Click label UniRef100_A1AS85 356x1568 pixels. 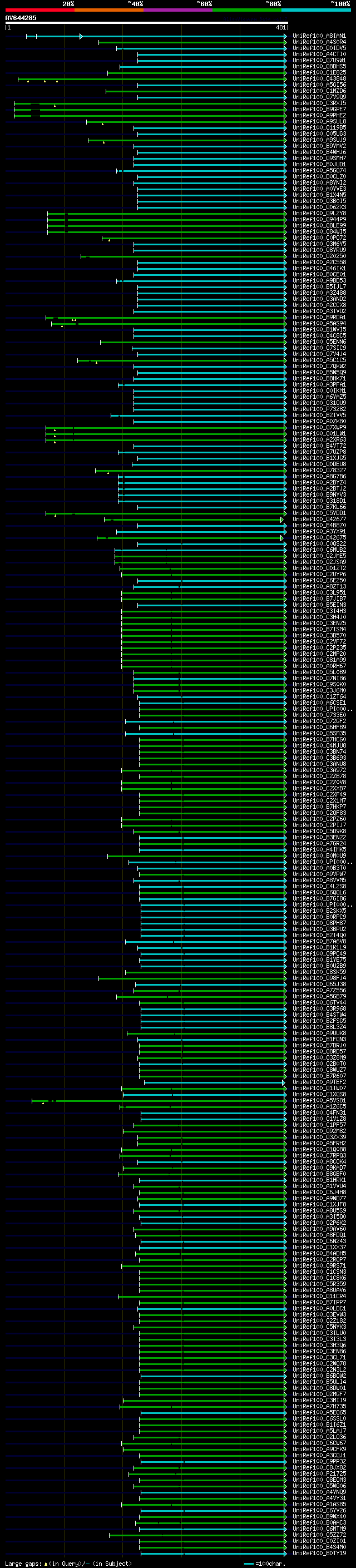click(x=319, y=1505)
